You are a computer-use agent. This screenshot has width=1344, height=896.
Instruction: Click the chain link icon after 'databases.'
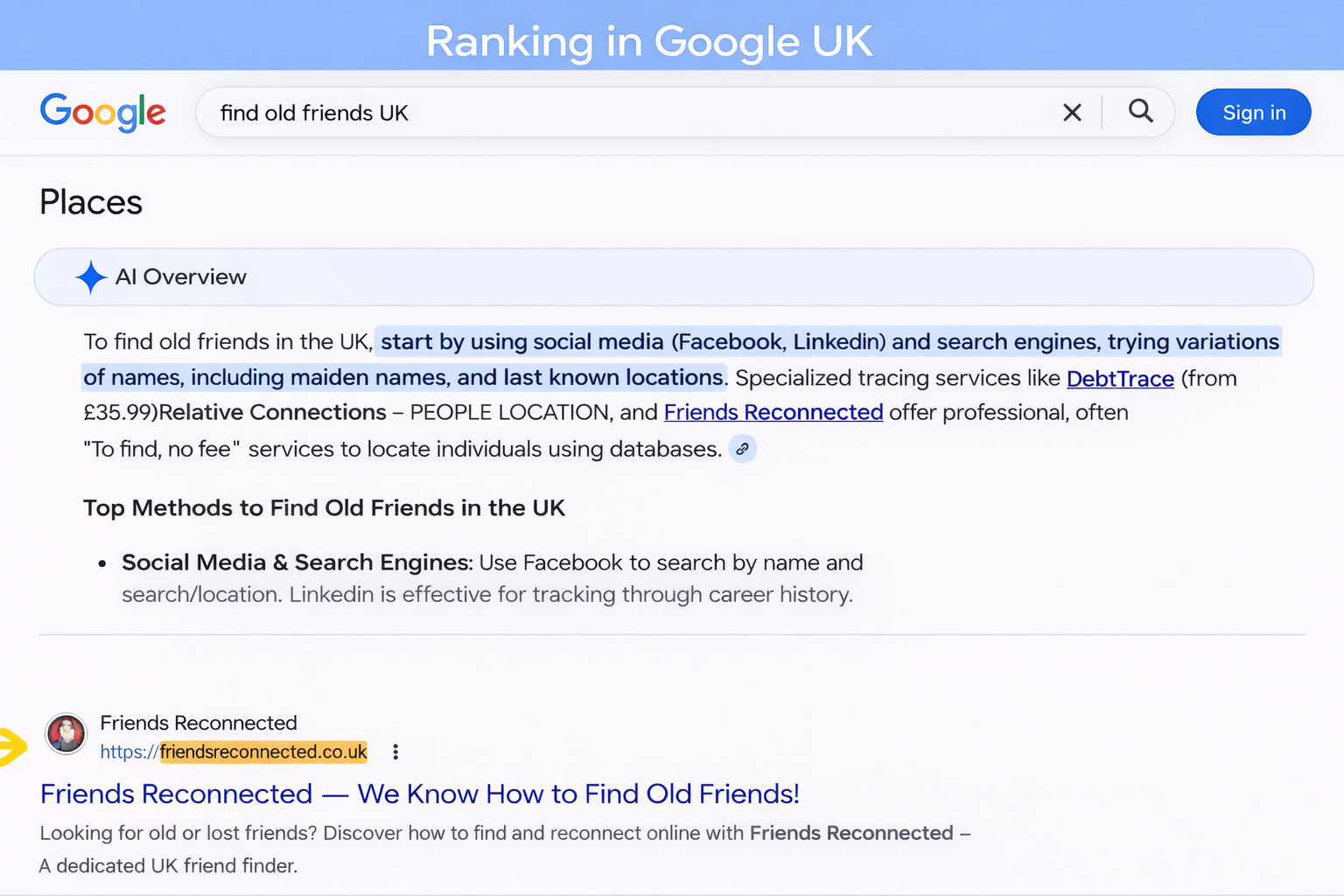pos(742,449)
